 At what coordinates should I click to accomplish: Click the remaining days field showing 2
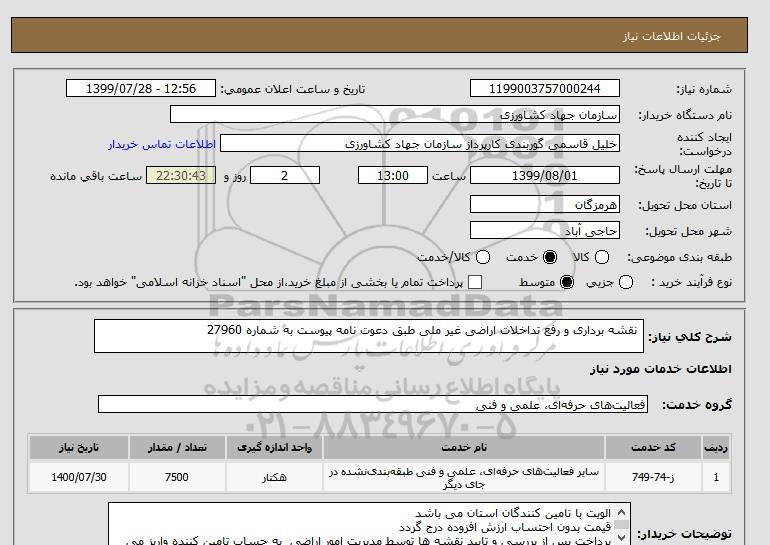[x=285, y=175]
